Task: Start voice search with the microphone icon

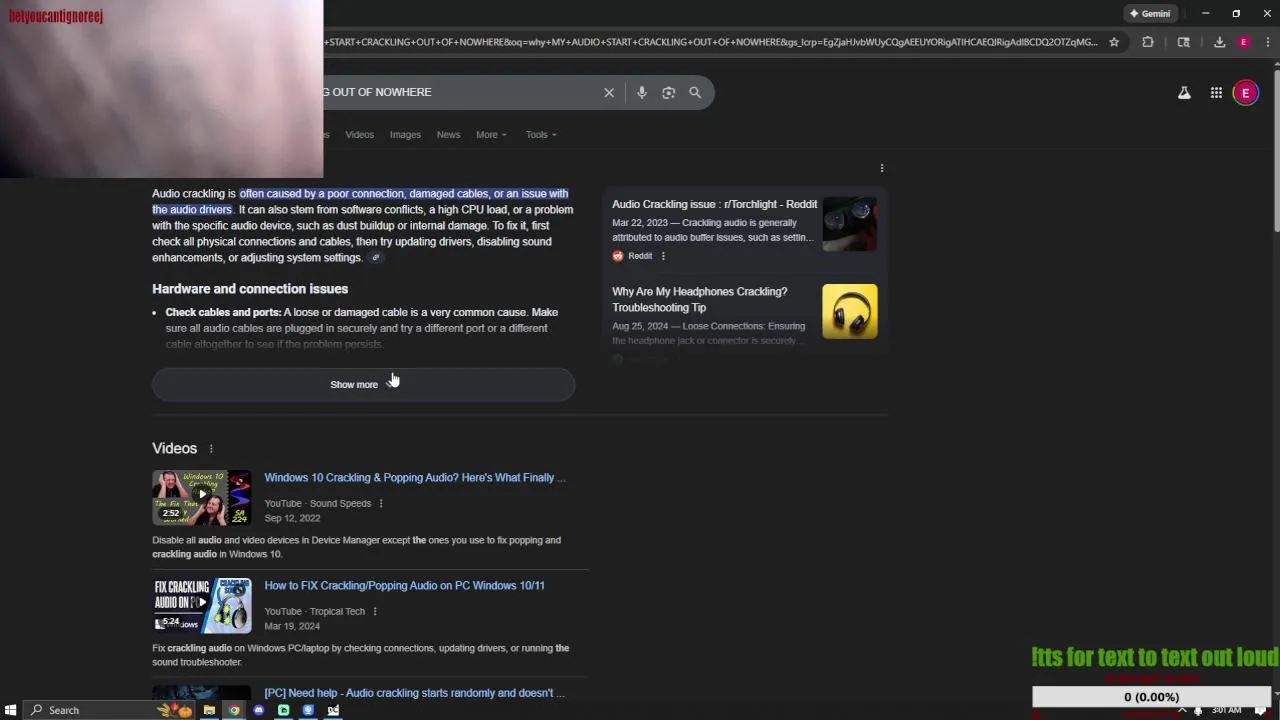Action: click(642, 92)
